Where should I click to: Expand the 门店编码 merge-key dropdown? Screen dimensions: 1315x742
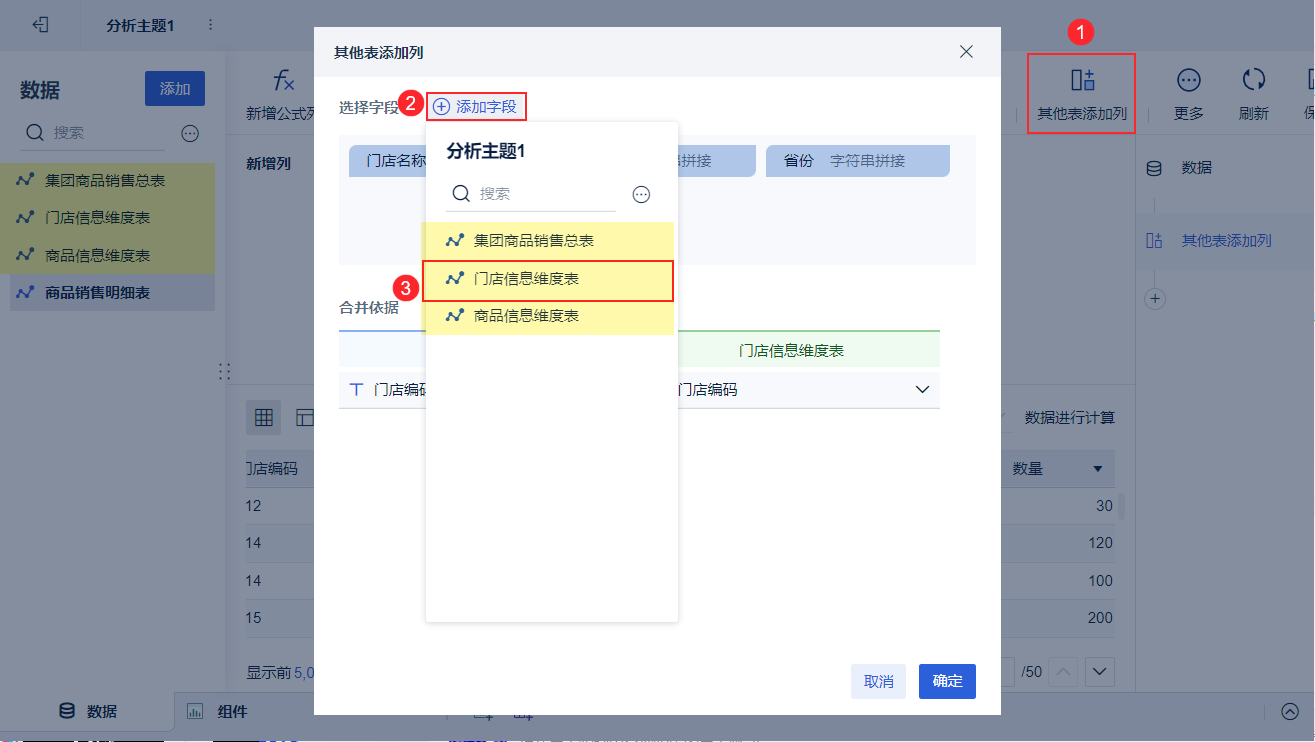[922, 390]
